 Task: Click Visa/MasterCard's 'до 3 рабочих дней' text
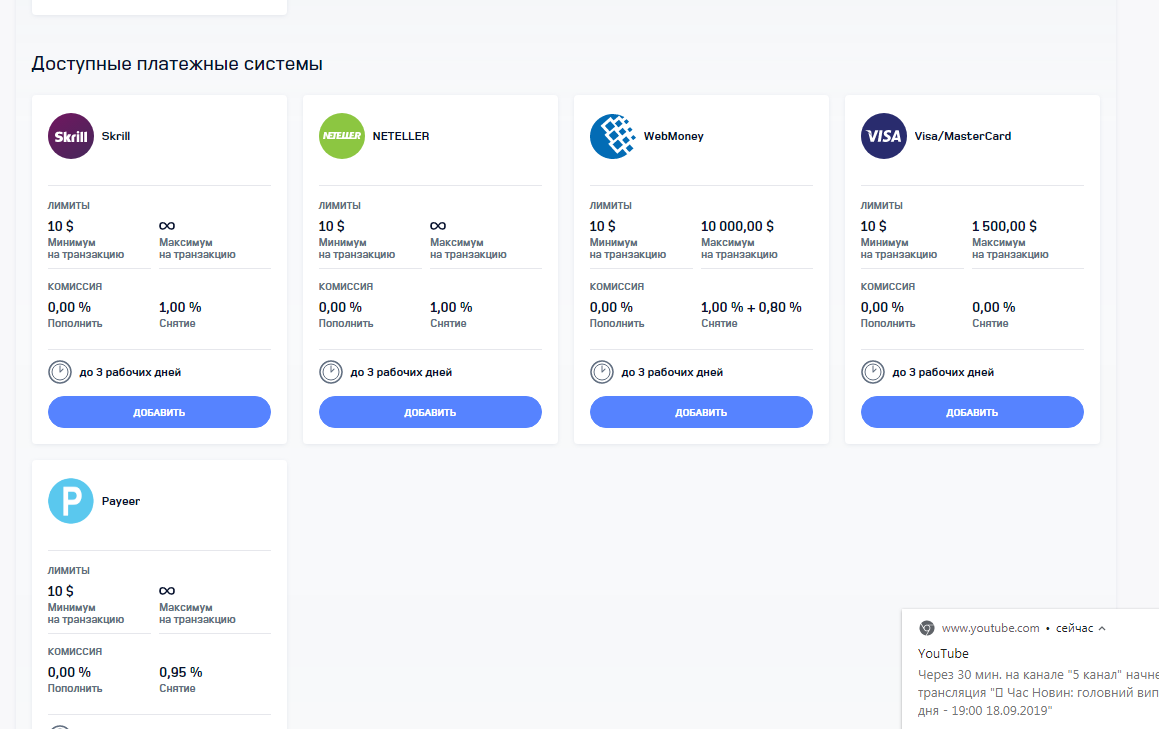pyautogui.click(x=942, y=372)
